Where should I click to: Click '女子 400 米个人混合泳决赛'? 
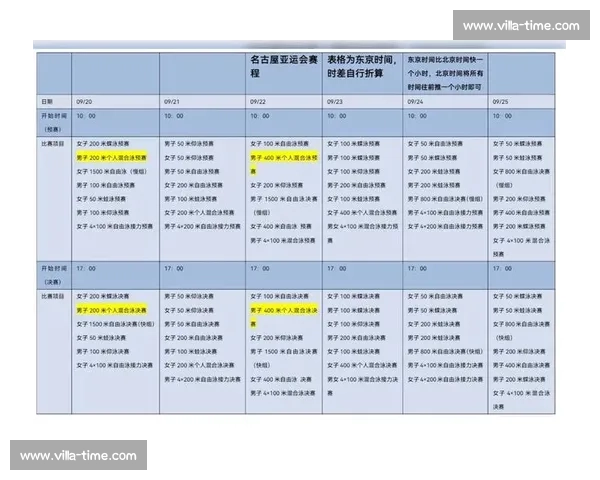[362, 366]
